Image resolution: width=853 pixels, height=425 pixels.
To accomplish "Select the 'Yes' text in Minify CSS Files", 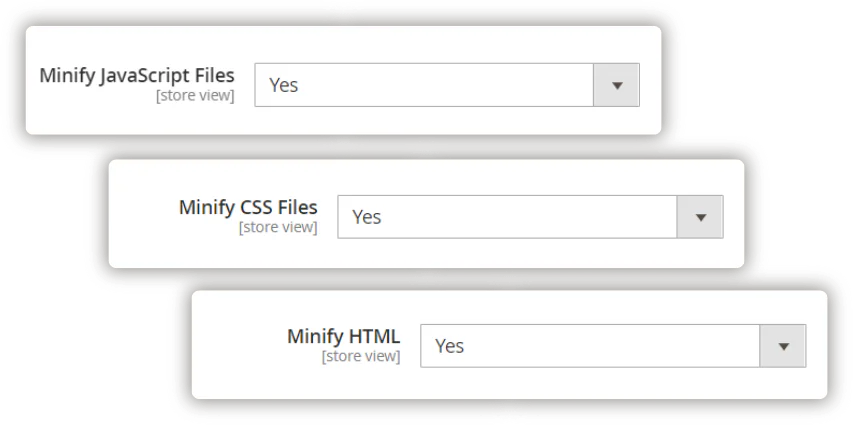I will pos(367,217).
